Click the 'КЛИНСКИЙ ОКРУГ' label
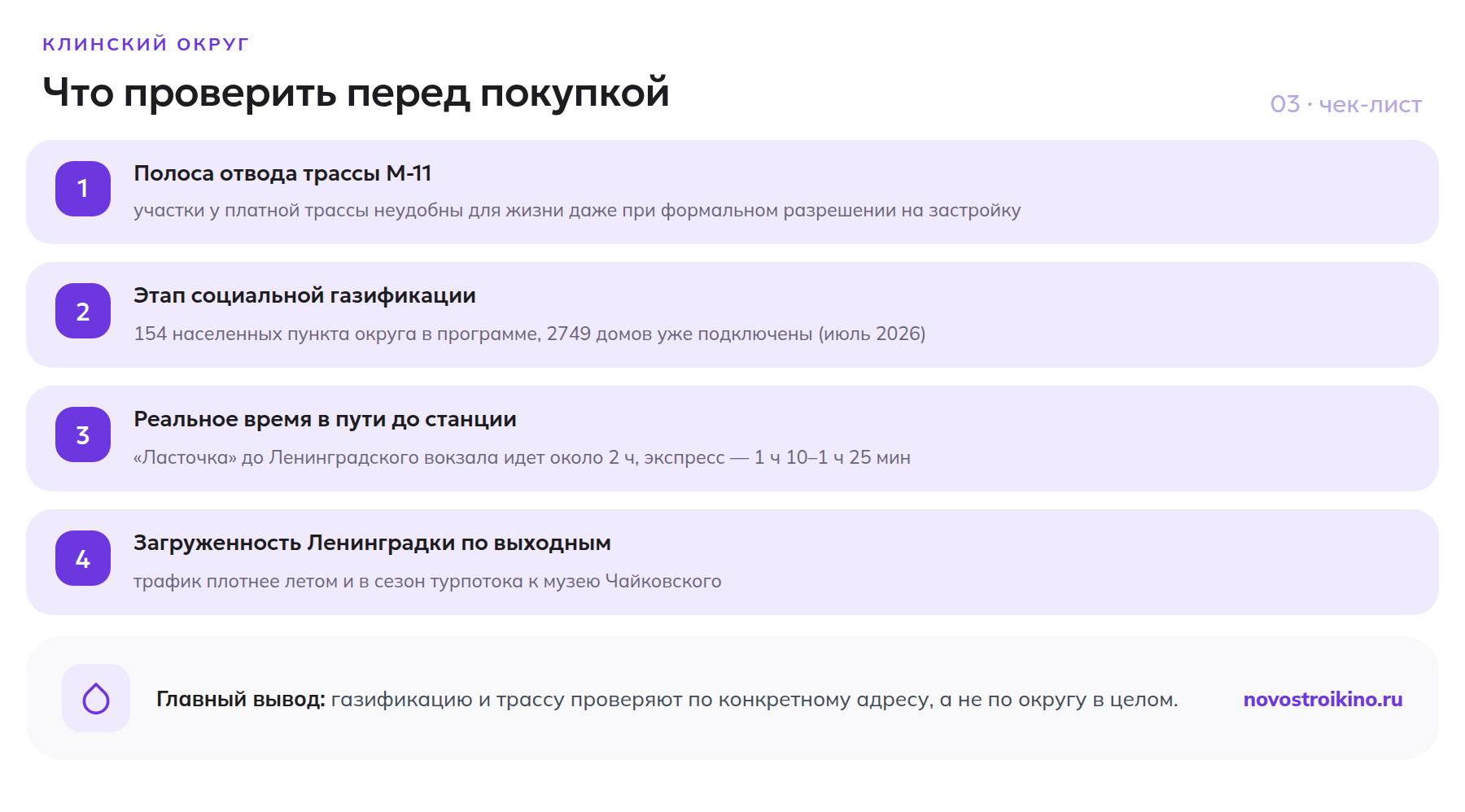The height and width of the screenshot is (812, 1465). coord(146,44)
